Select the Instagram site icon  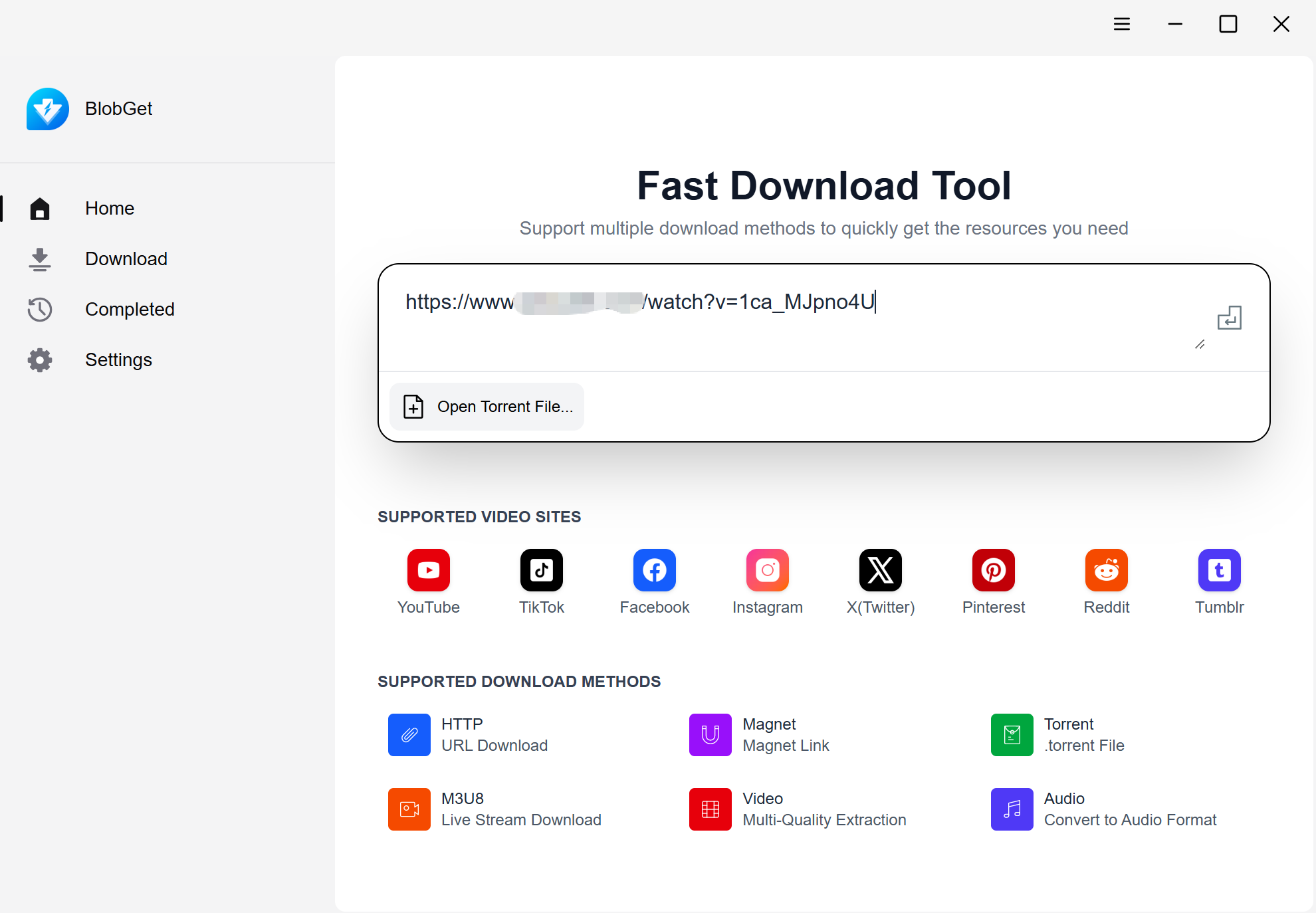pyautogui.click(x=767, y=570)
